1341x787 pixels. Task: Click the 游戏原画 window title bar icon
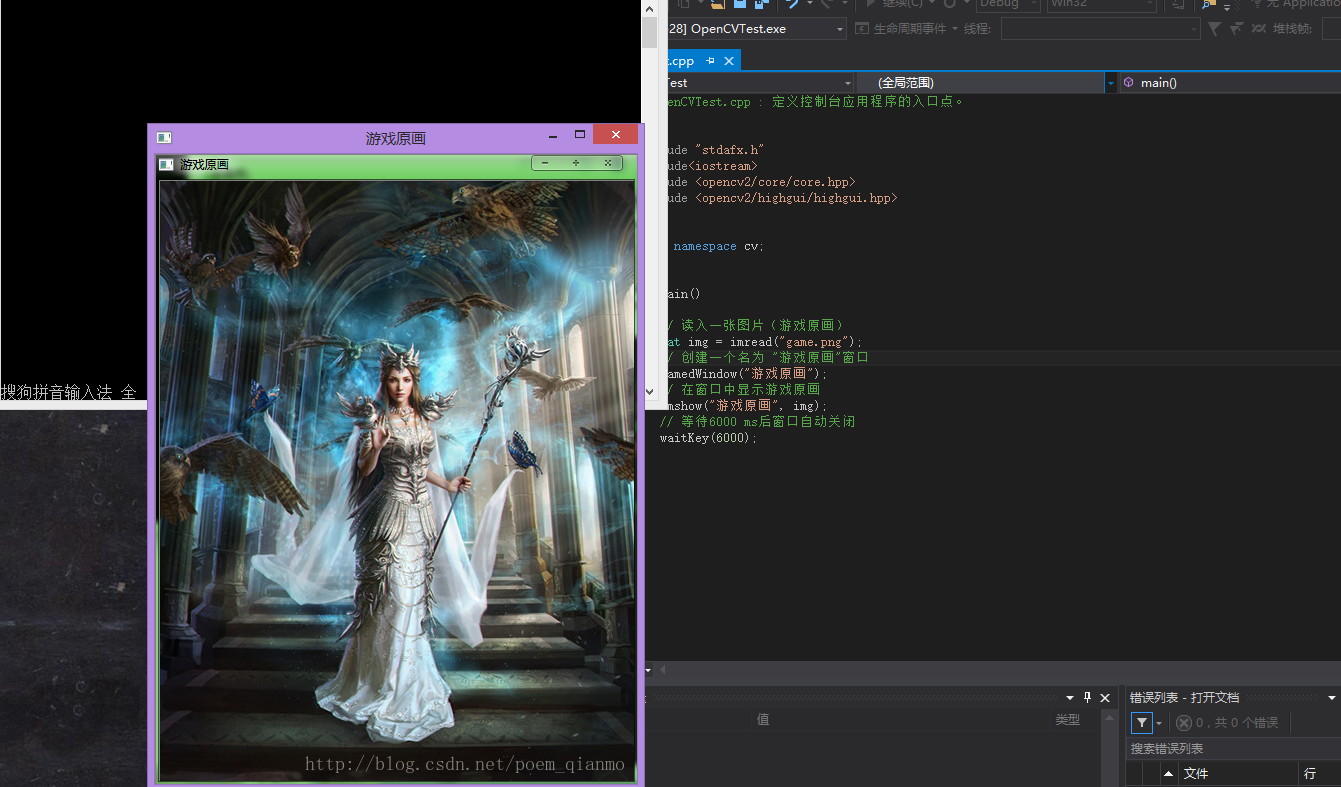164,137
